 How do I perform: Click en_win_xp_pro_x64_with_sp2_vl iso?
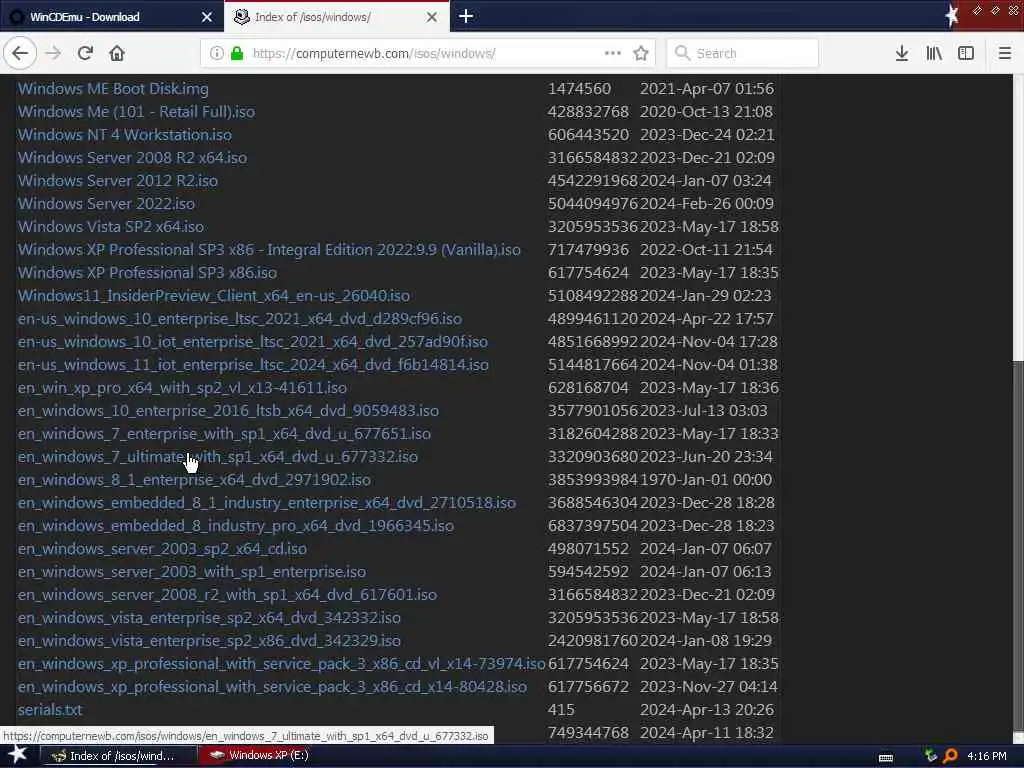(182, 388)
